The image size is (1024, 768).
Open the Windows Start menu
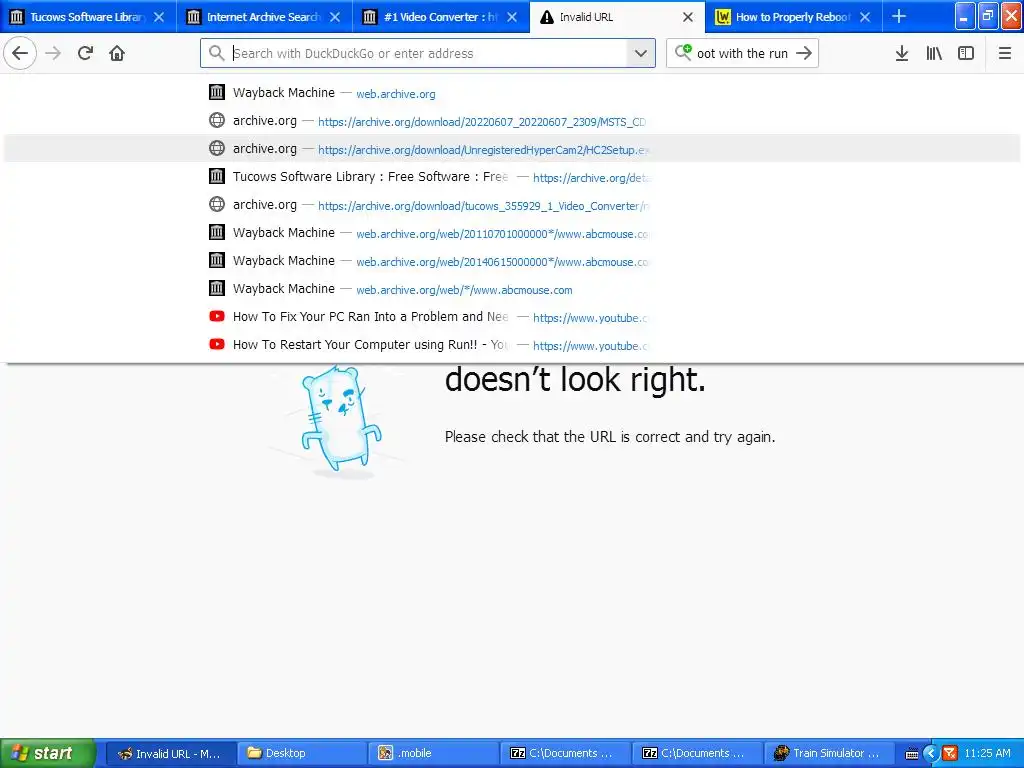[48, 753]
